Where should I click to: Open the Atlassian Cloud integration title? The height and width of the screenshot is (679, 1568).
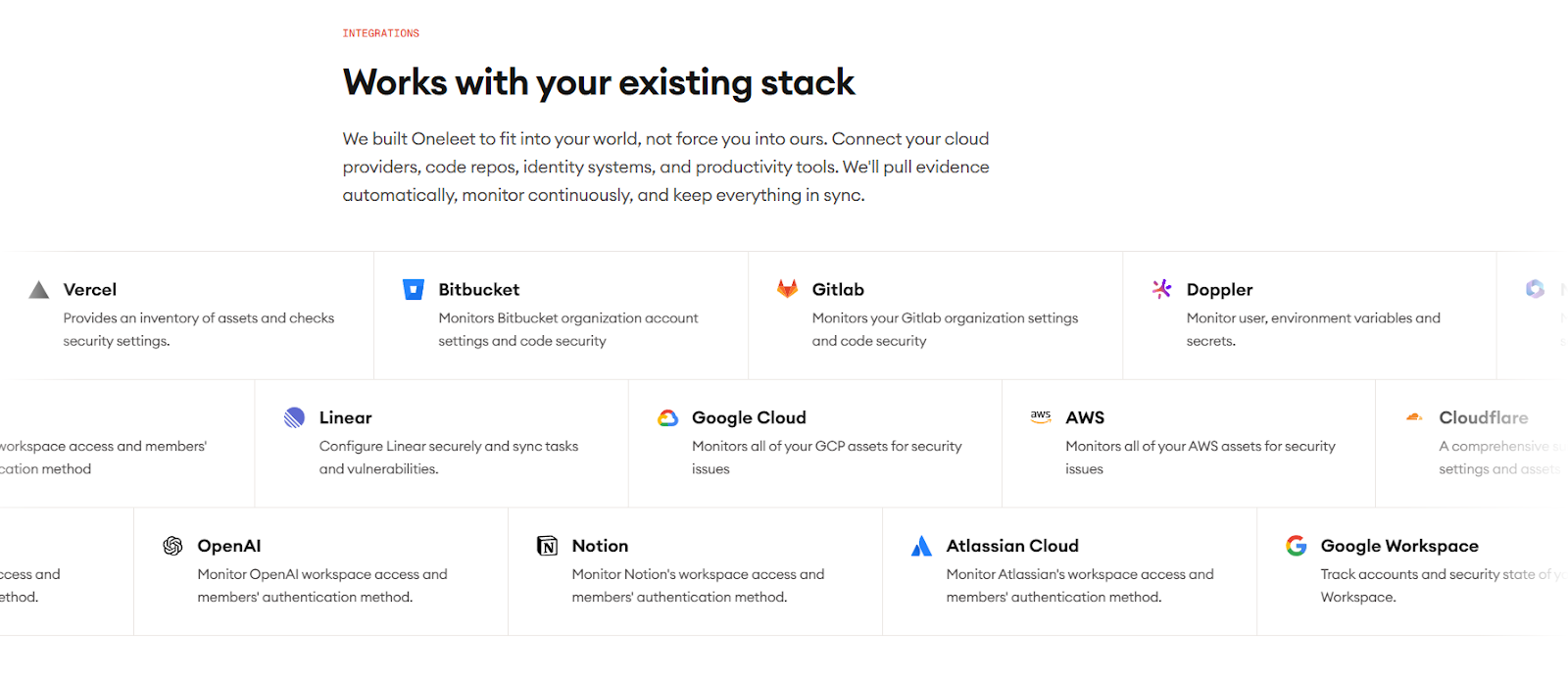(x=1012, y=547)
